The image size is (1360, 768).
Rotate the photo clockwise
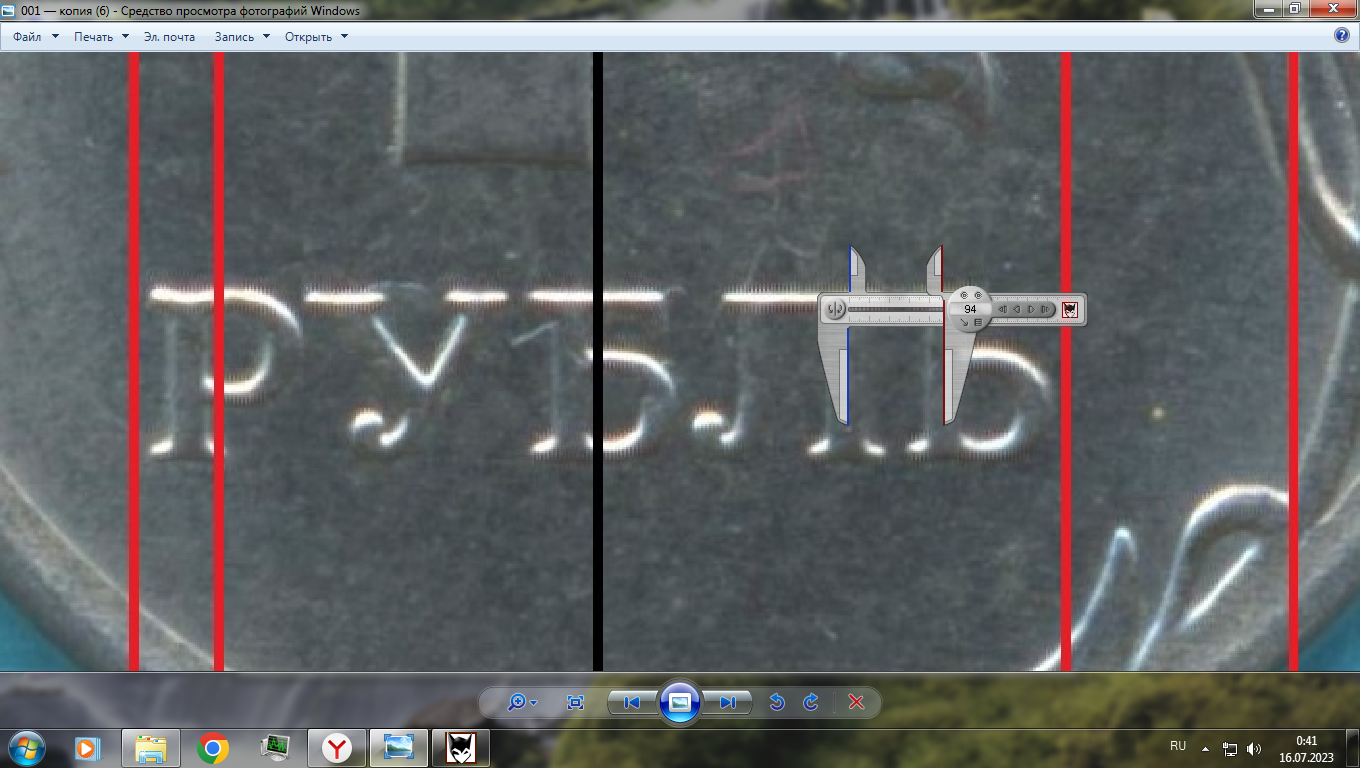click(811, 702)
